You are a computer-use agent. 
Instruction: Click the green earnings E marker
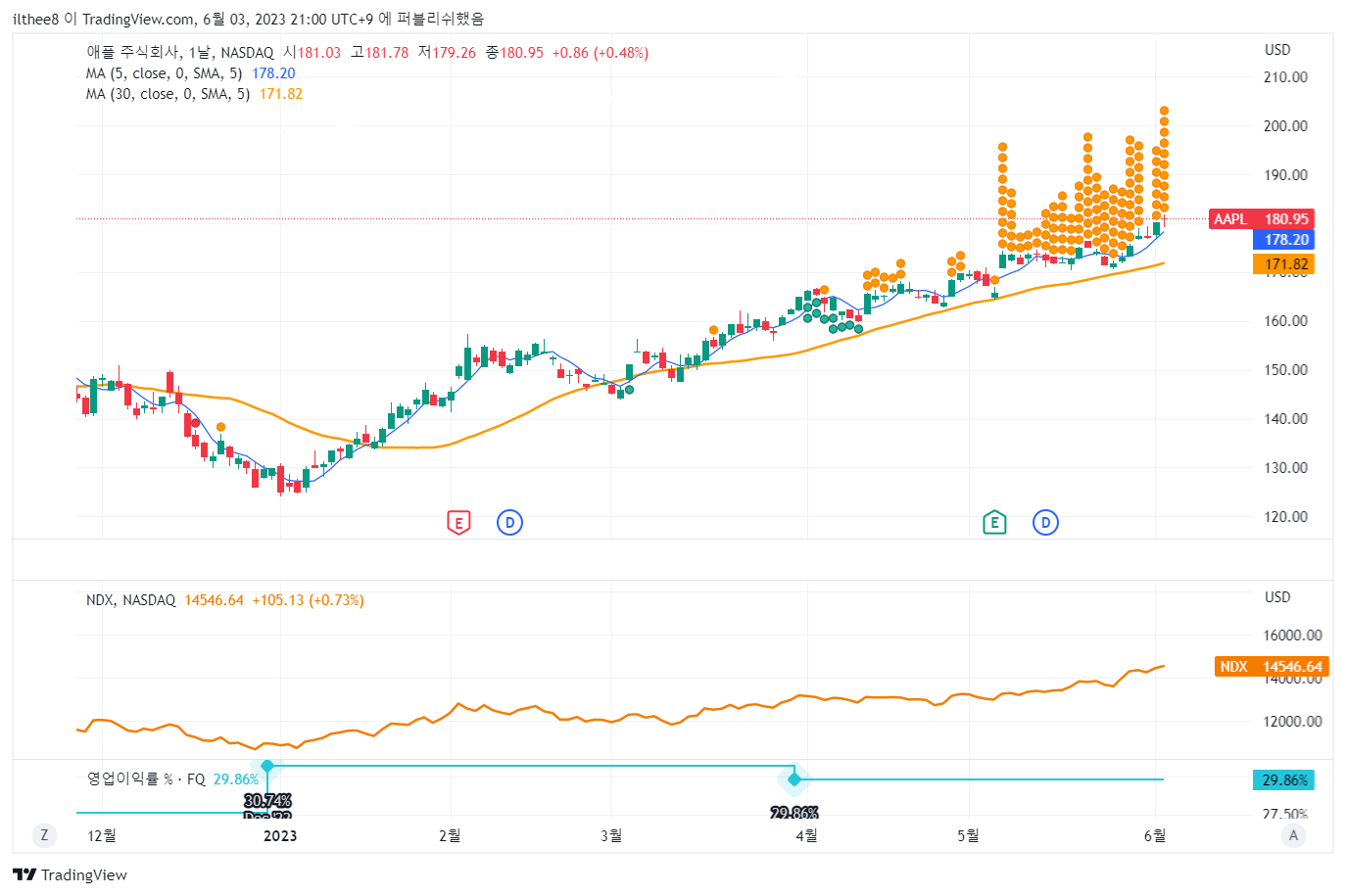point(994,523)
